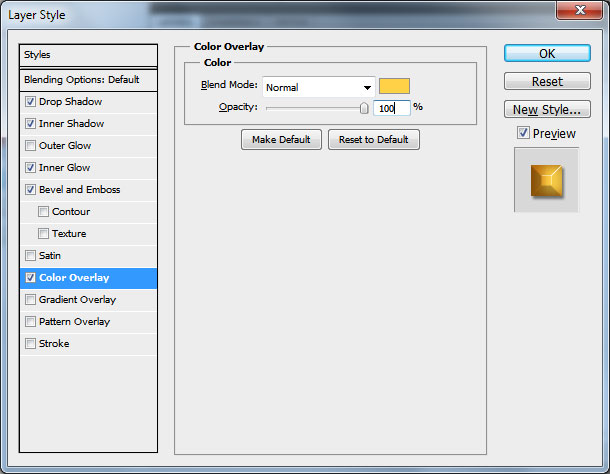Close the Layer Style dialog
This screenshot has width=610, height=474.
click(580, 10)
